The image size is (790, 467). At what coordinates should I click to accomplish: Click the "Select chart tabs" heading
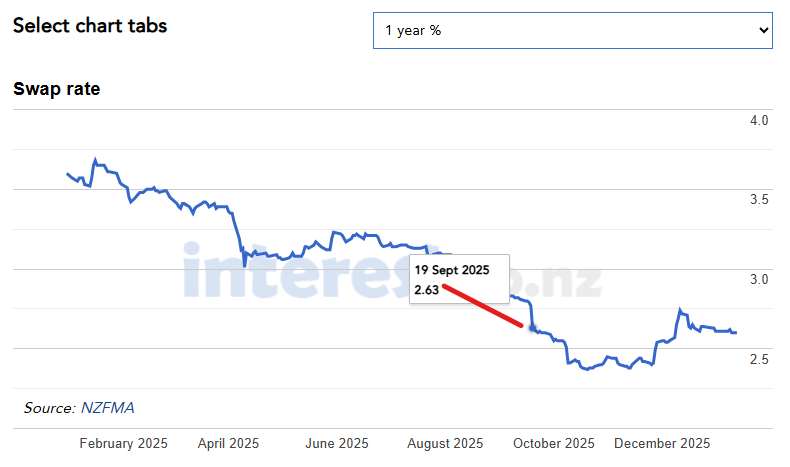click(90, 26)
